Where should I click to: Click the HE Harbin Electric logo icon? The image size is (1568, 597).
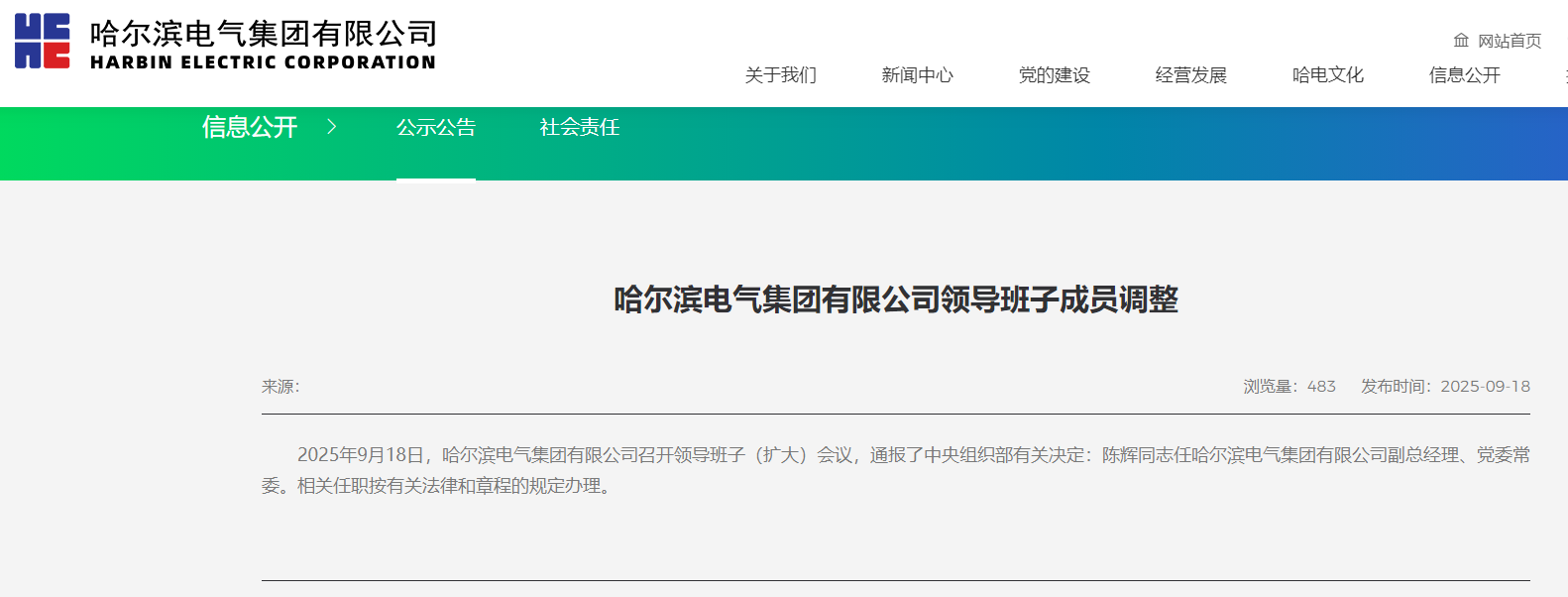click(43, 41)
